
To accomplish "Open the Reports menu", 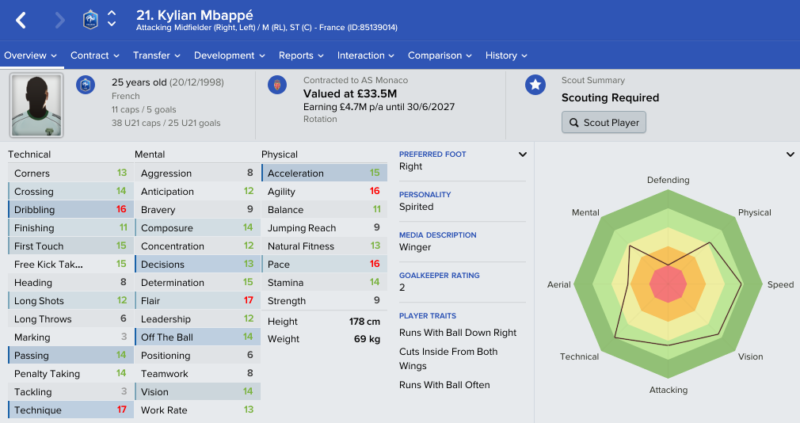I will [301, 56].
